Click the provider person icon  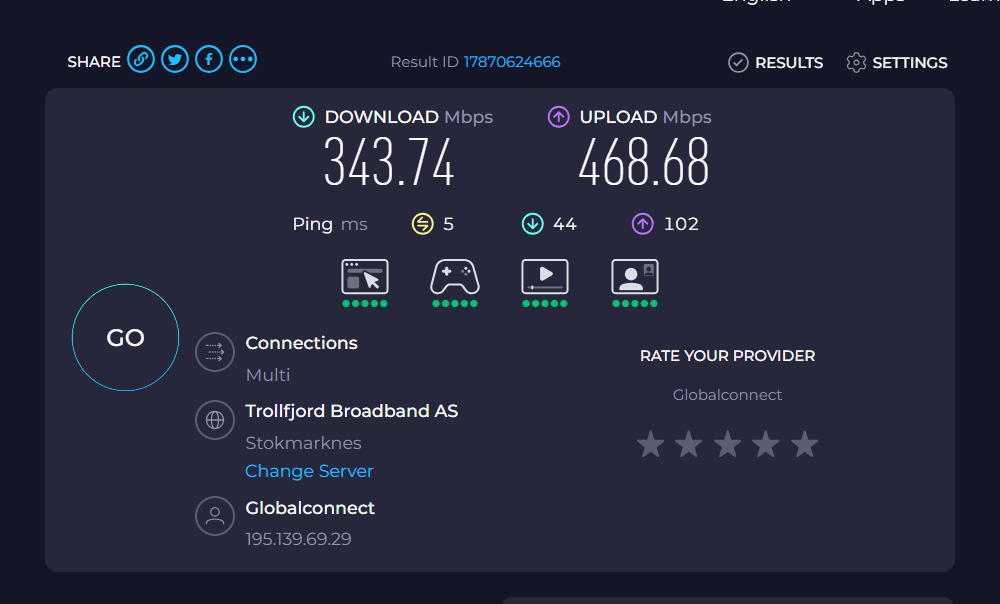(x=214, y=516)
